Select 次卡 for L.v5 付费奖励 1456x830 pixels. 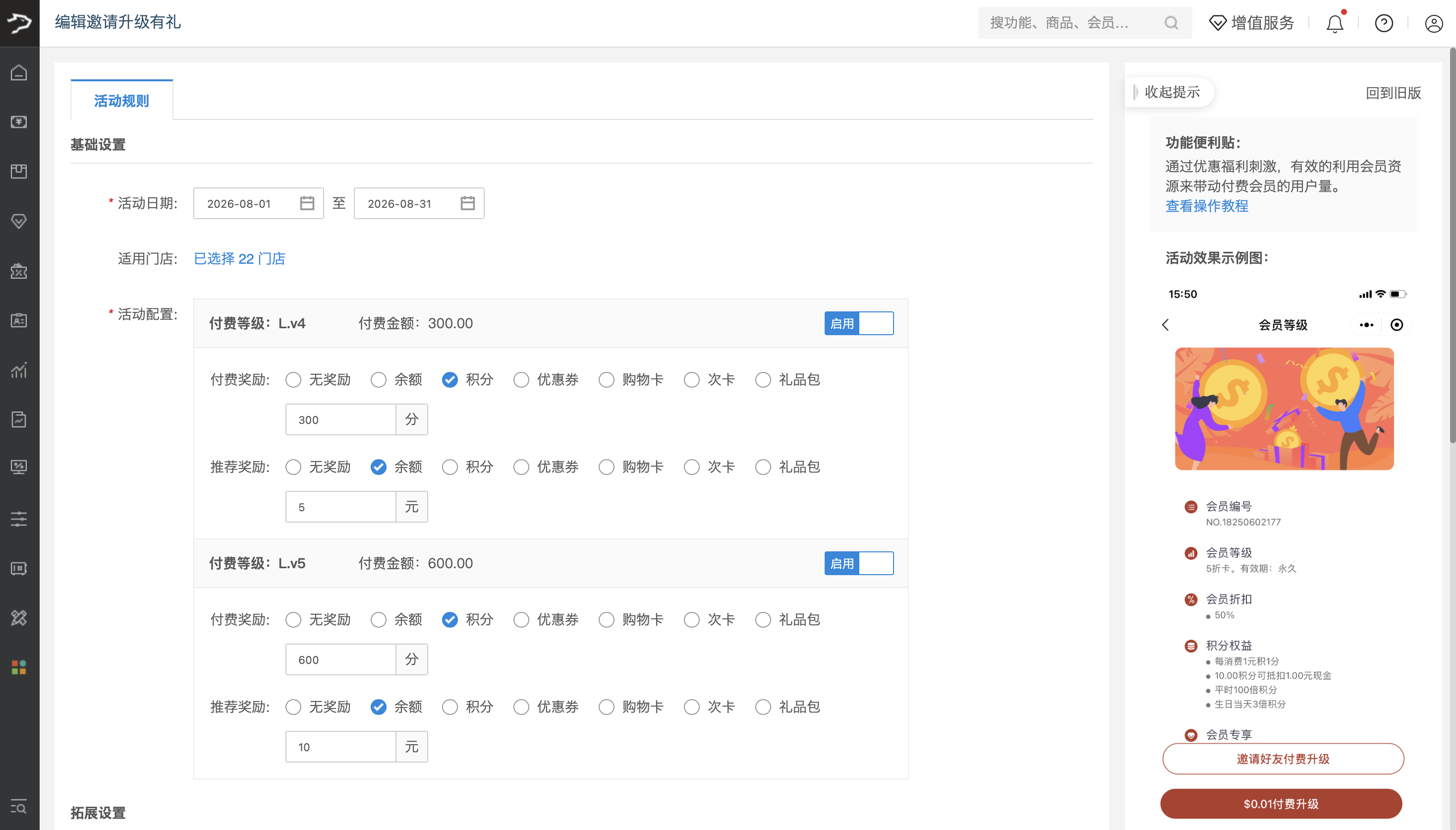tap(692, 620)
